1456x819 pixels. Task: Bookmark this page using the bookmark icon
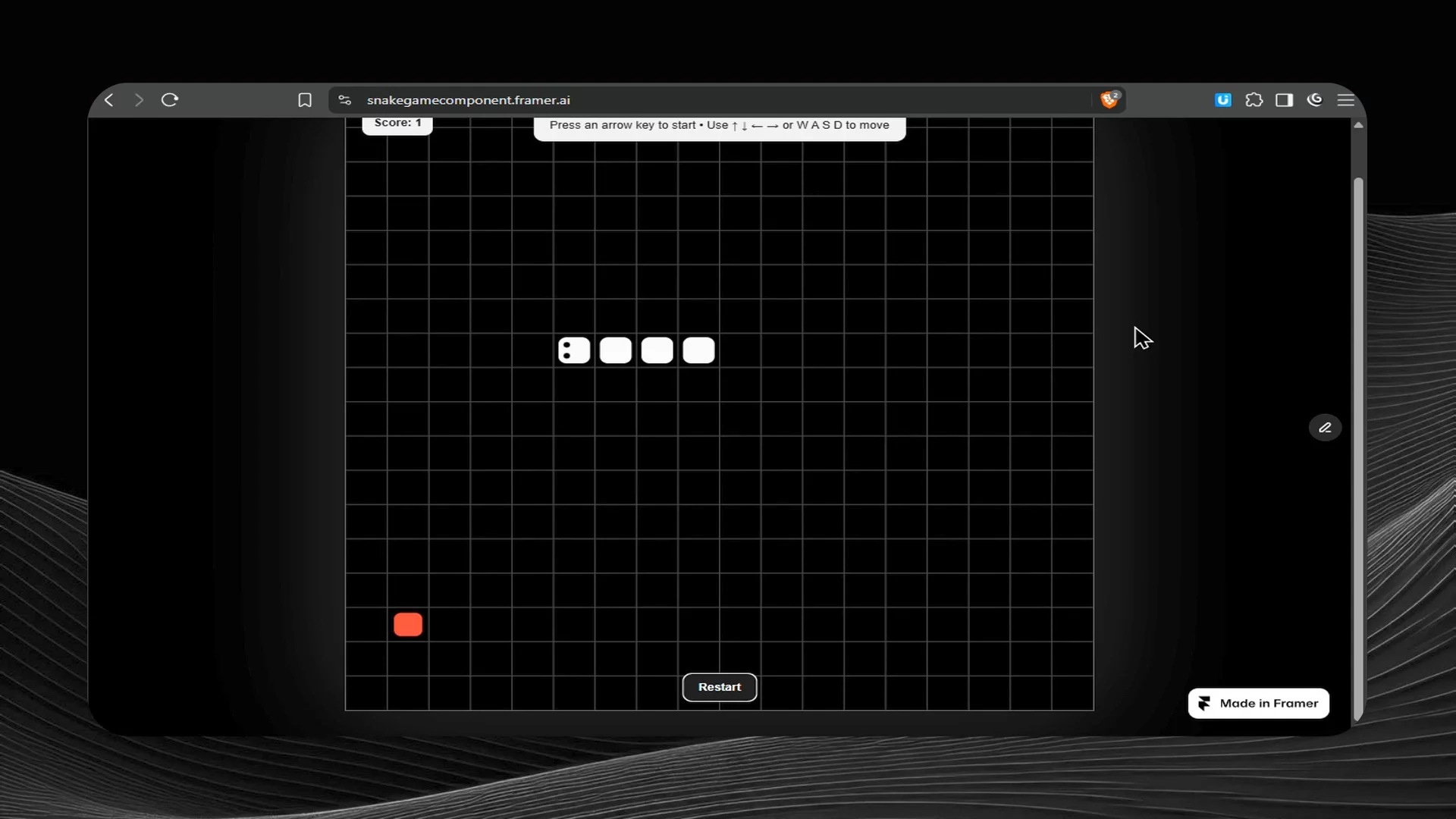click(x=305, y=100)
